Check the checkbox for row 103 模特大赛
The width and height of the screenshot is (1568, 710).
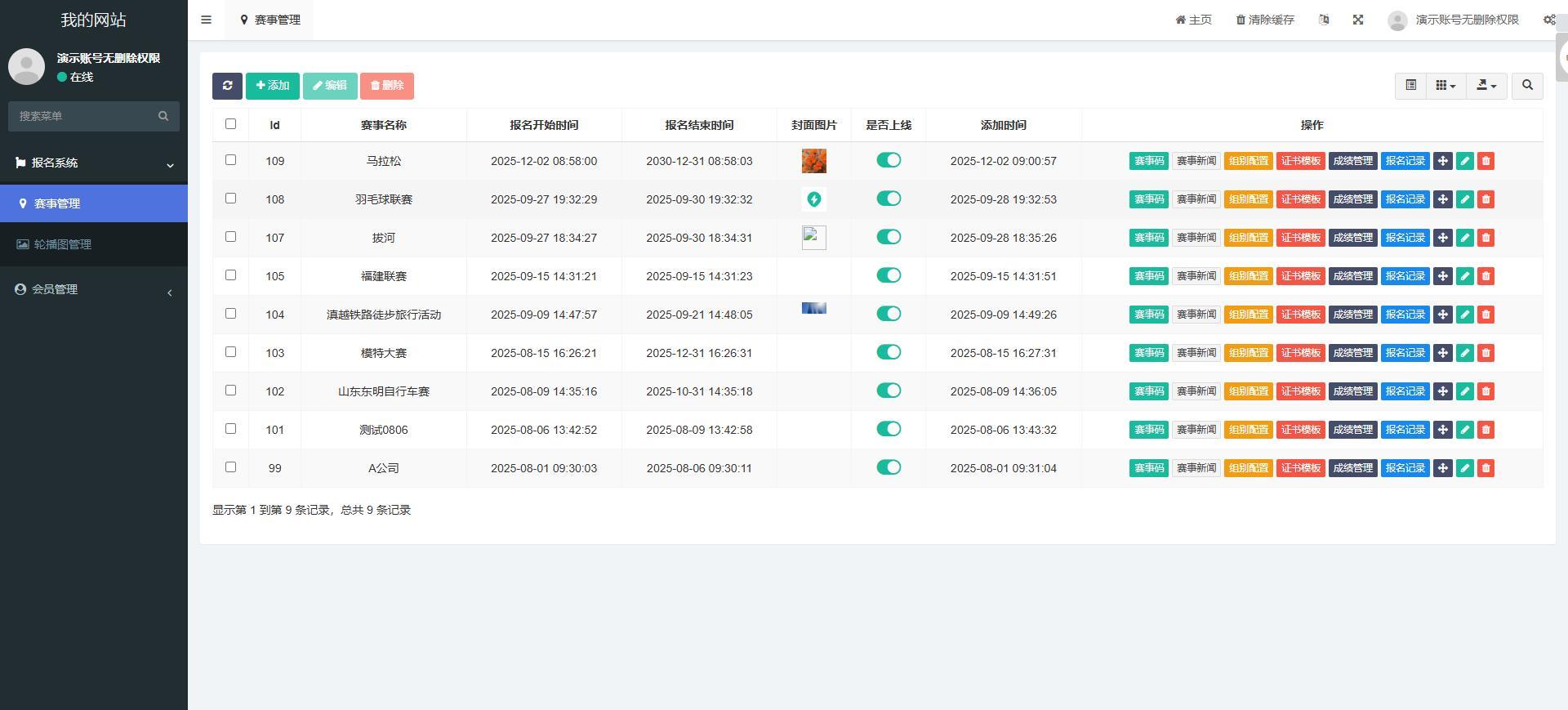(x=230, y=352)
